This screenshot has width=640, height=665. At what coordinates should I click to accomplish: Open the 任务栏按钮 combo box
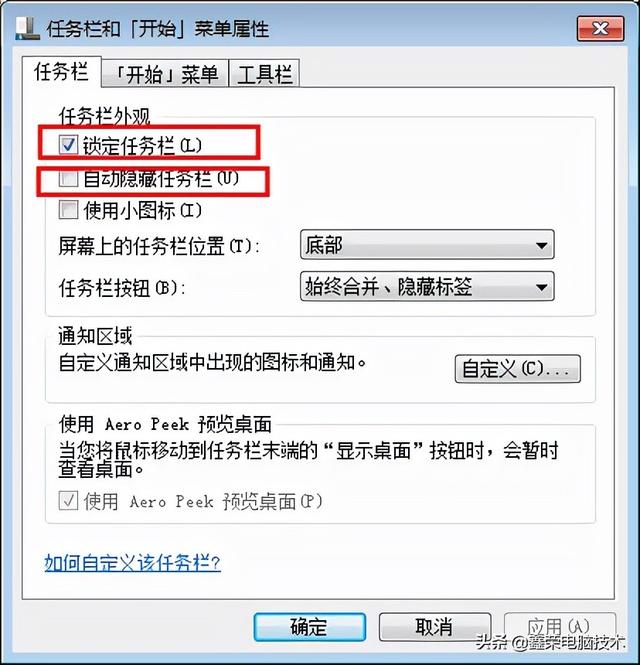coord(427,287)
